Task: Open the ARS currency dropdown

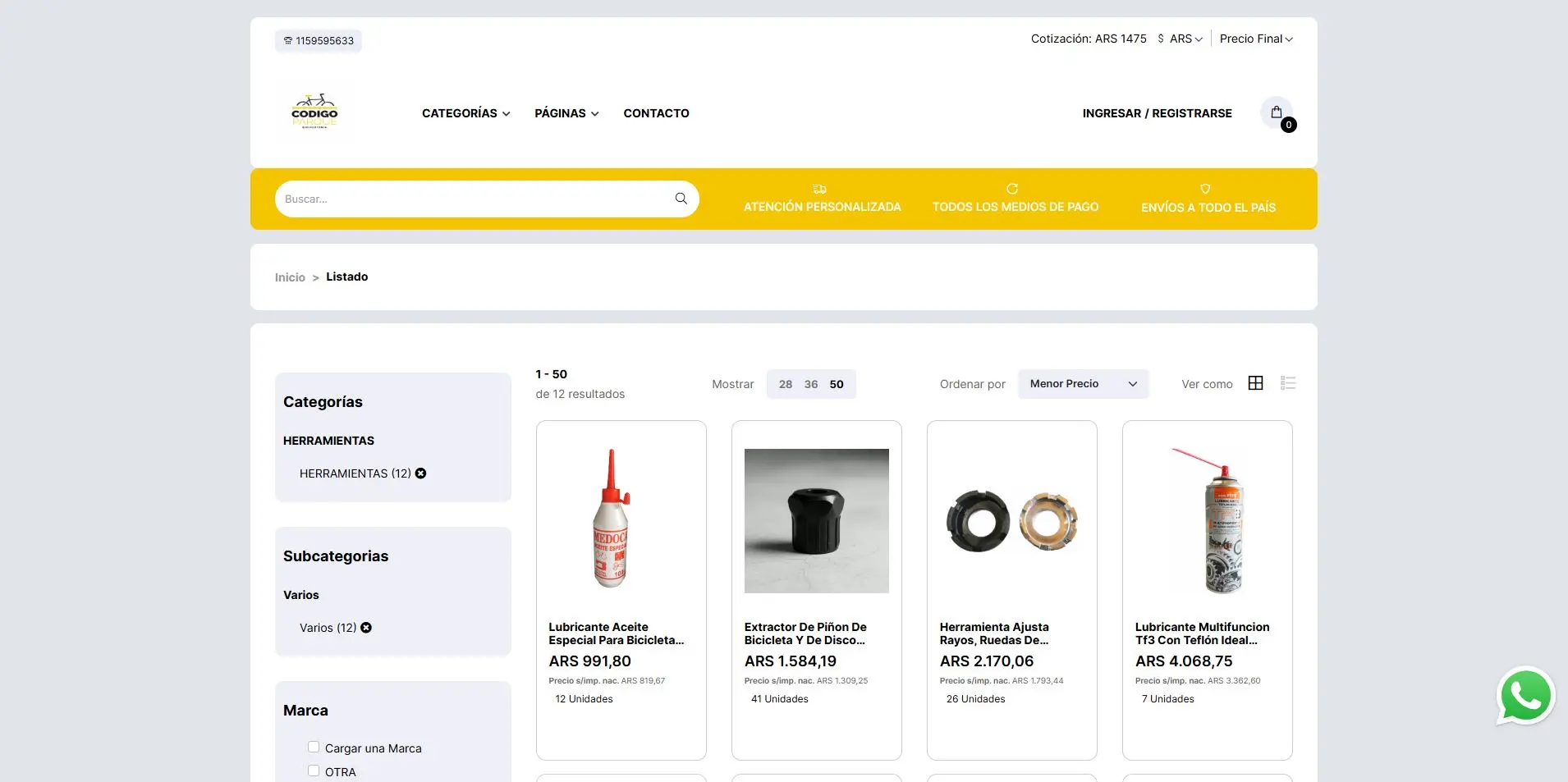Action: (x=1180, y=38)
